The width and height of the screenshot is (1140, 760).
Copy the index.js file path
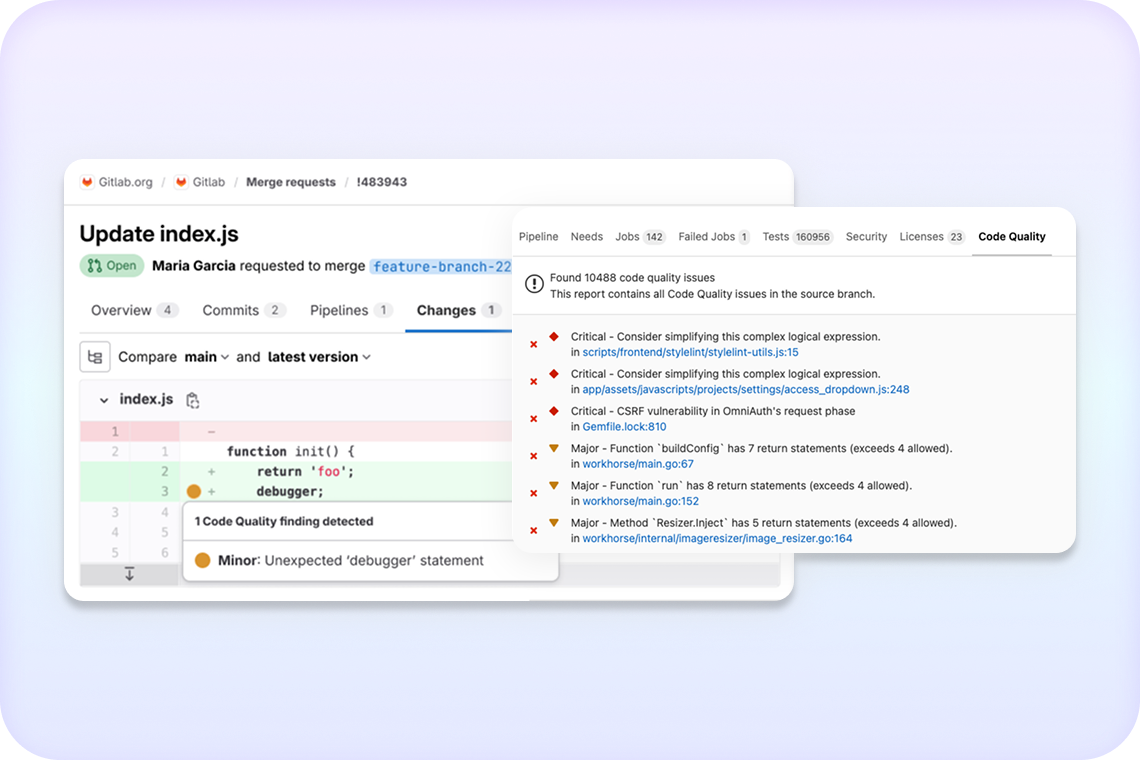[x=193, y=400]
